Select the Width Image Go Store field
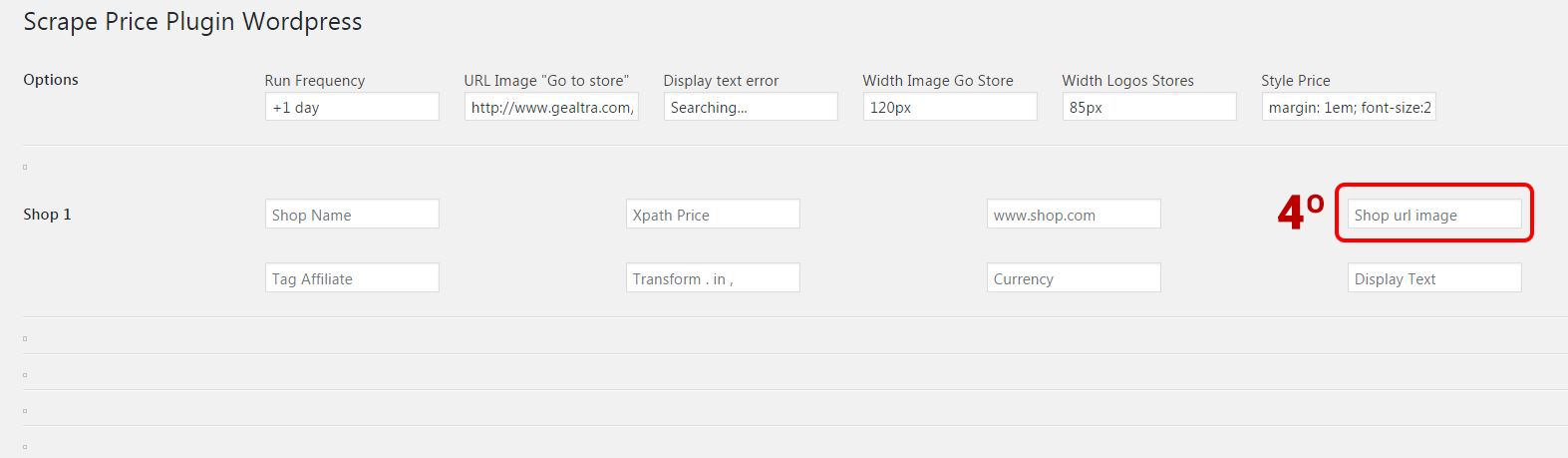 (x=950, y=107)
